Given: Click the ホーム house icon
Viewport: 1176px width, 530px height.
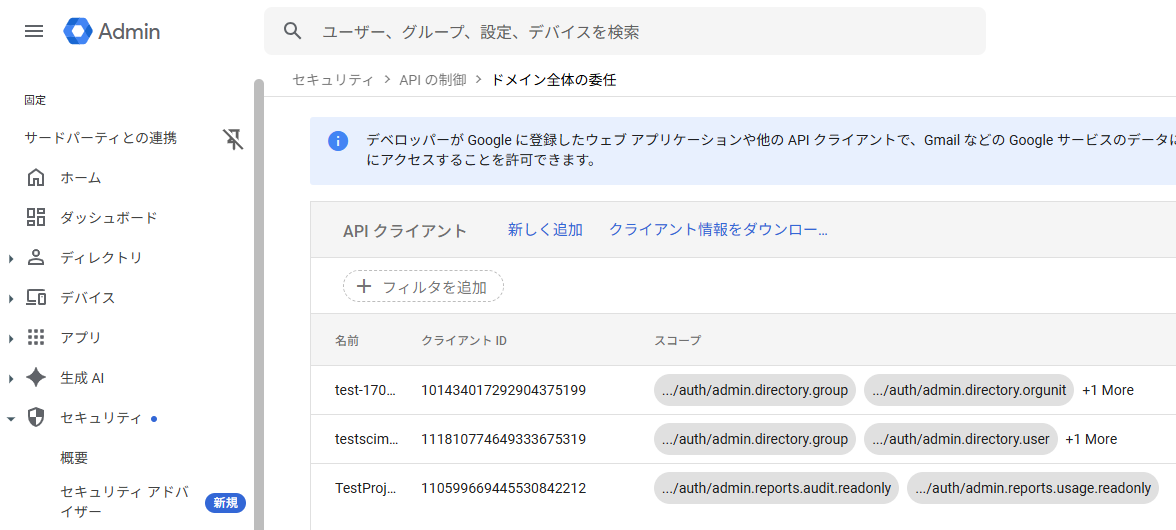Looking at the screenshot, I should 36,178.
